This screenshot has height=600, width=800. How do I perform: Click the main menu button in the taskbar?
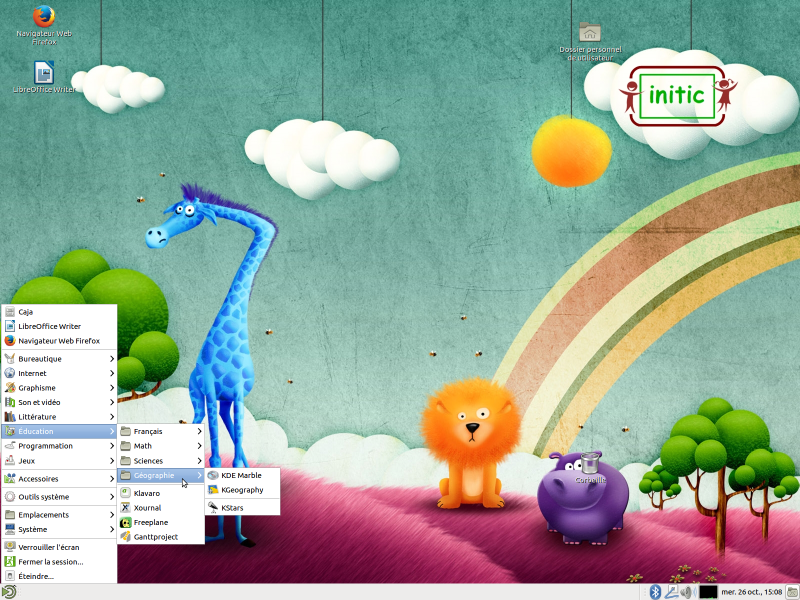pos(9,592)
